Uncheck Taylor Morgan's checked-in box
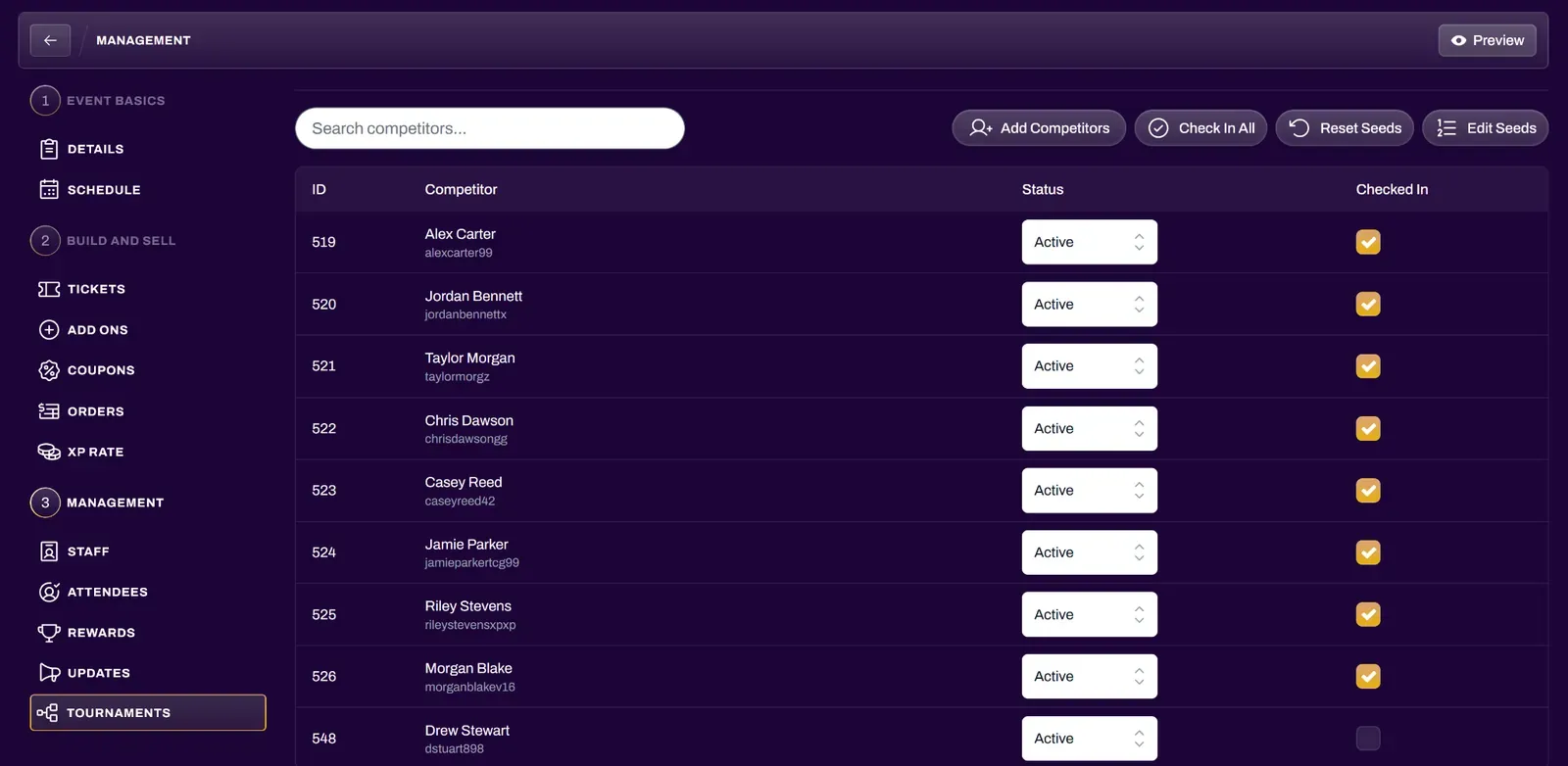 click(1368, 366)
